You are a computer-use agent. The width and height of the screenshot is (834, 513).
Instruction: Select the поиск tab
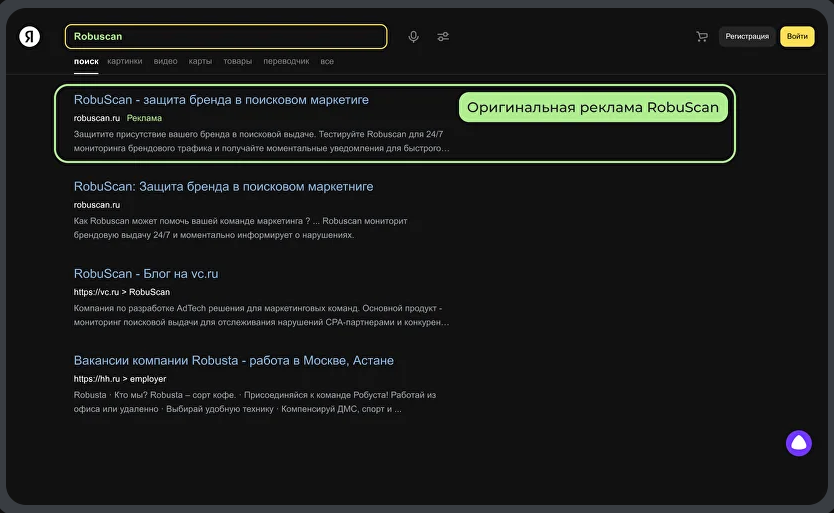pyautogui.click(x=86, y=62)
